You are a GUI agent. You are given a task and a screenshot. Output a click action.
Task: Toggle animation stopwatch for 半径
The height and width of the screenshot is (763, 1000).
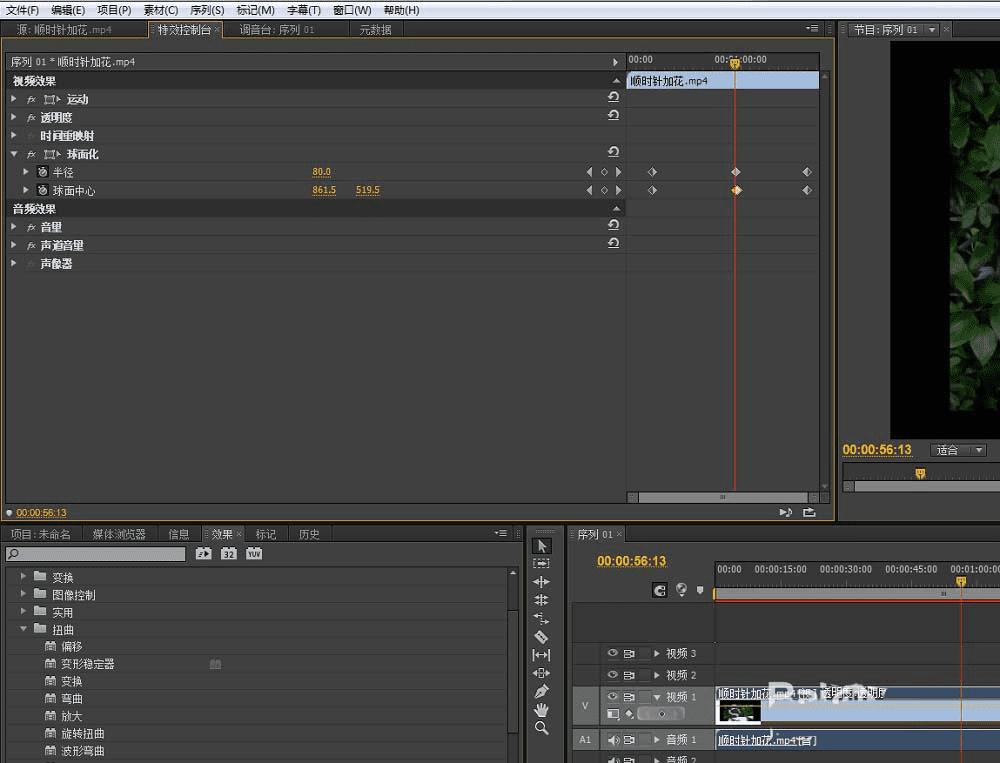(x=42, y=172)
